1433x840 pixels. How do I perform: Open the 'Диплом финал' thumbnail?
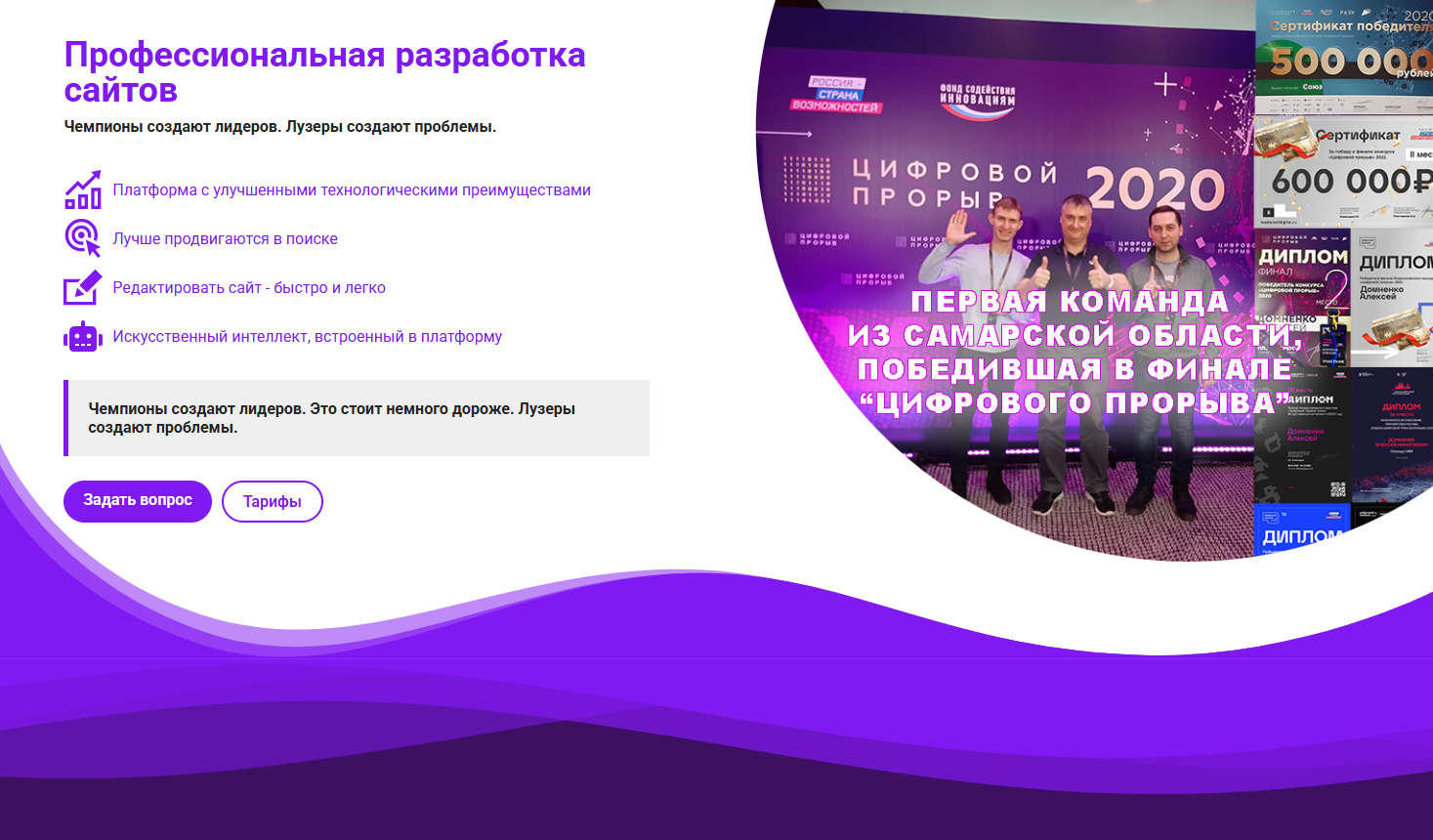1303,299
